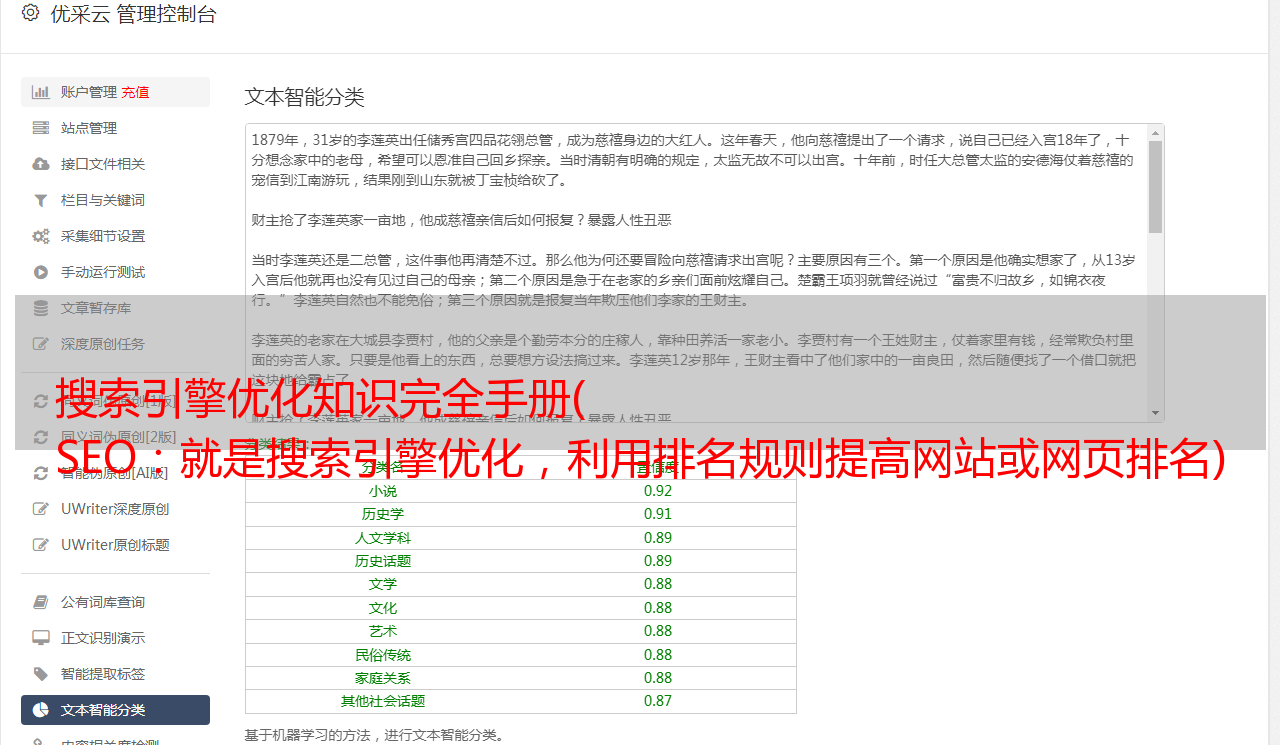Click the text area scrollbar thumb

tap(1155, 186)
